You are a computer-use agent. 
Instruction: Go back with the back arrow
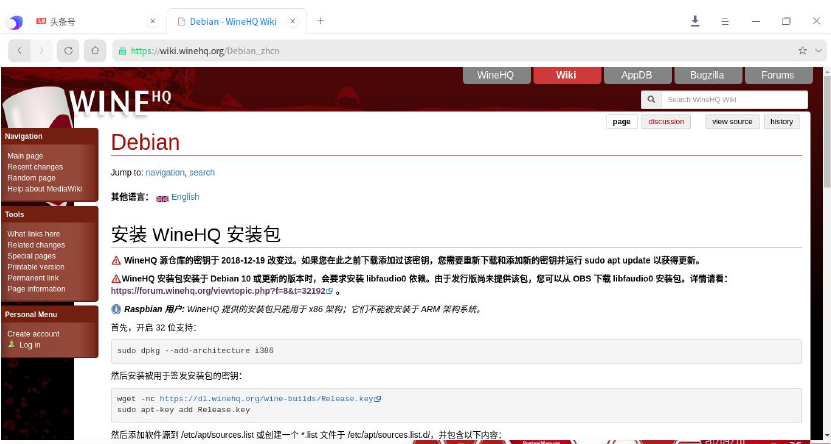(20, 51)
